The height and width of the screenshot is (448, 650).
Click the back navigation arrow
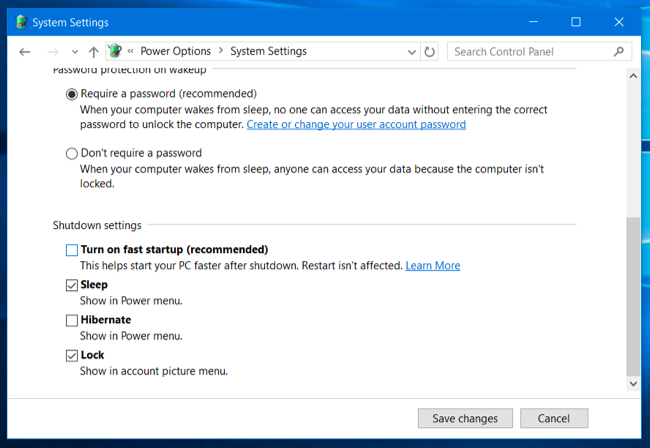tap(25, 52)
